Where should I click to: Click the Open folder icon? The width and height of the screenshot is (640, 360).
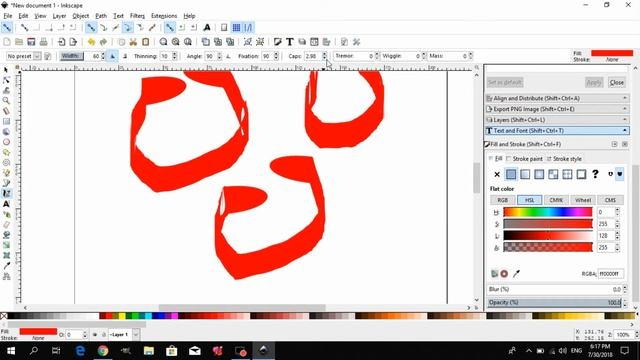tap(19, 42)
